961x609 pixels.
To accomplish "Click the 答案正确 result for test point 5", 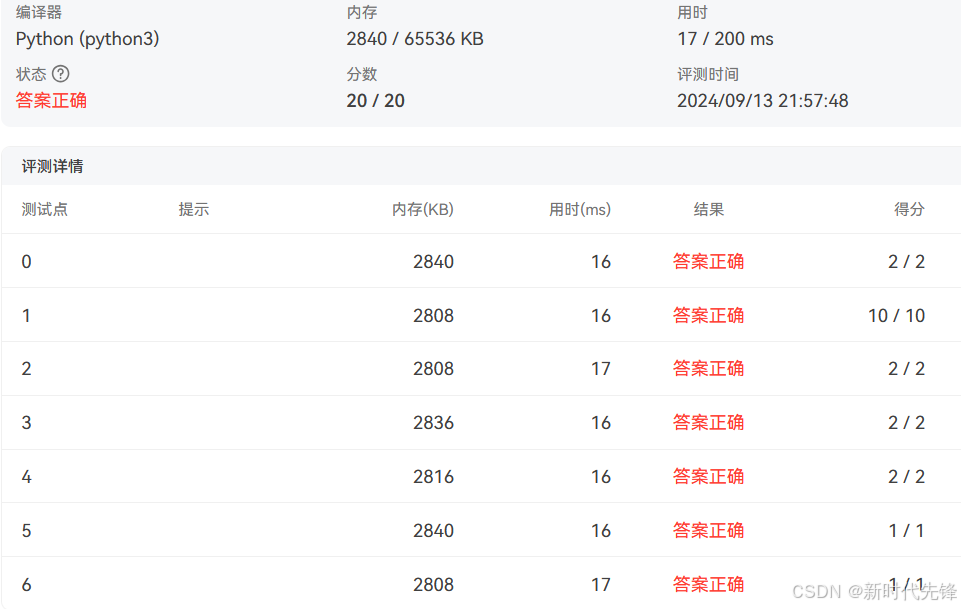I will [x=708, y=530].
